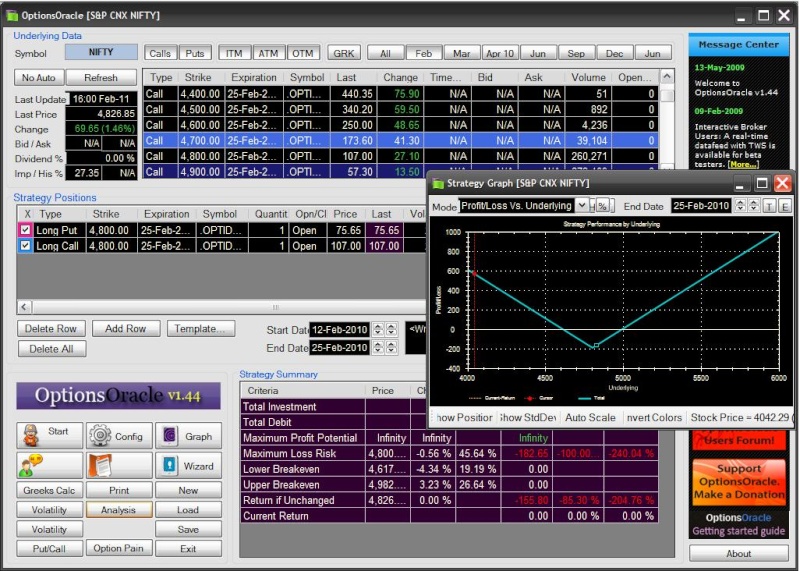Image resolution: width=800 pixels, height=571 pixels.
Task: Click the Save button
Action: click(188, 529)
